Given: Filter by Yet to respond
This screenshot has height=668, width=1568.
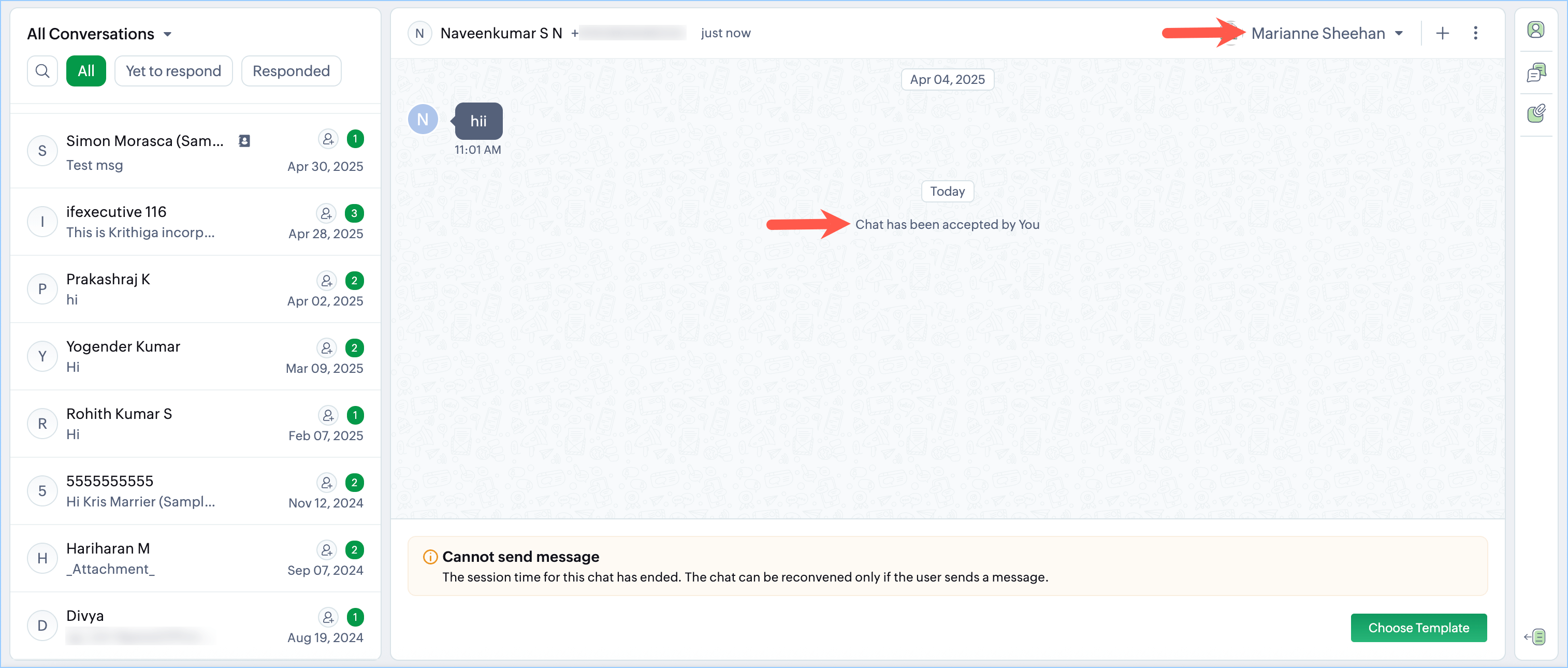Looking at the screenshot, I should 173,71.
